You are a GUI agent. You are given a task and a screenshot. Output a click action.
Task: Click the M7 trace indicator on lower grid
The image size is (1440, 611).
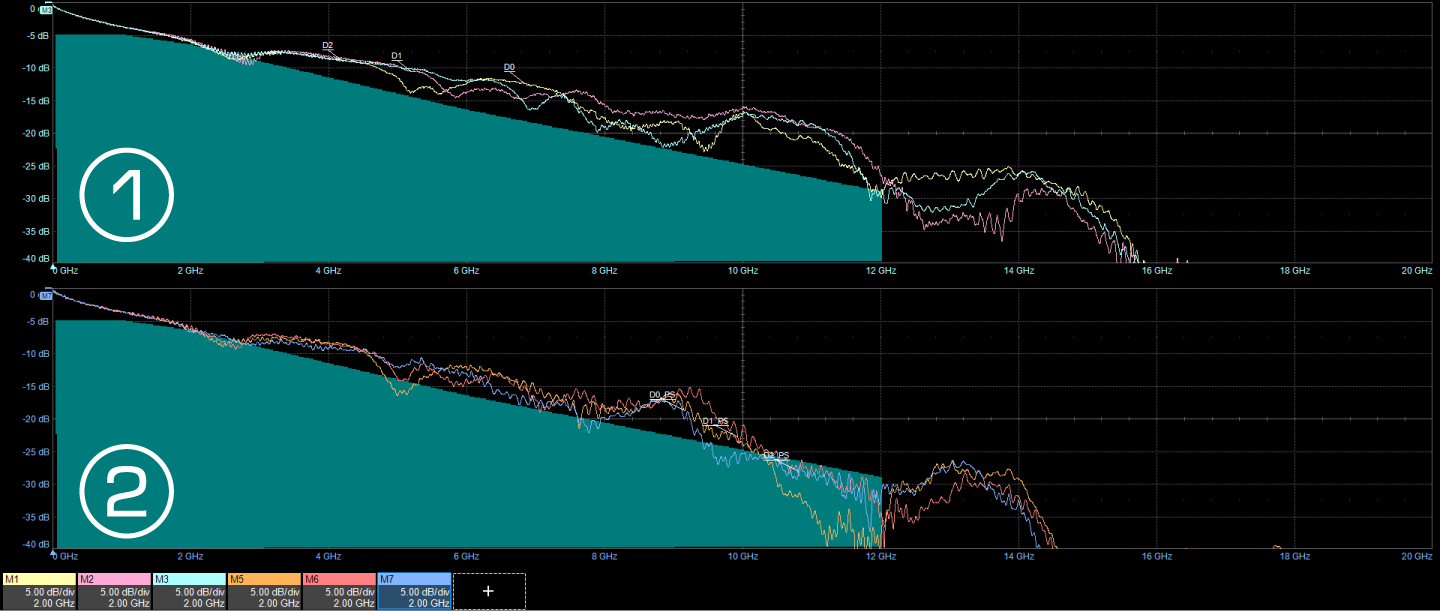pos(46,297)
